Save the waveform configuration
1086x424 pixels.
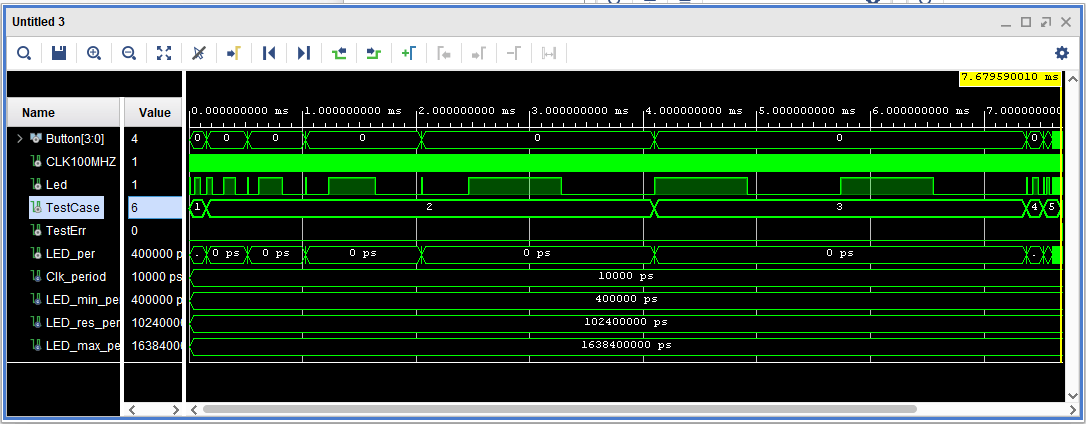(58, 53)
